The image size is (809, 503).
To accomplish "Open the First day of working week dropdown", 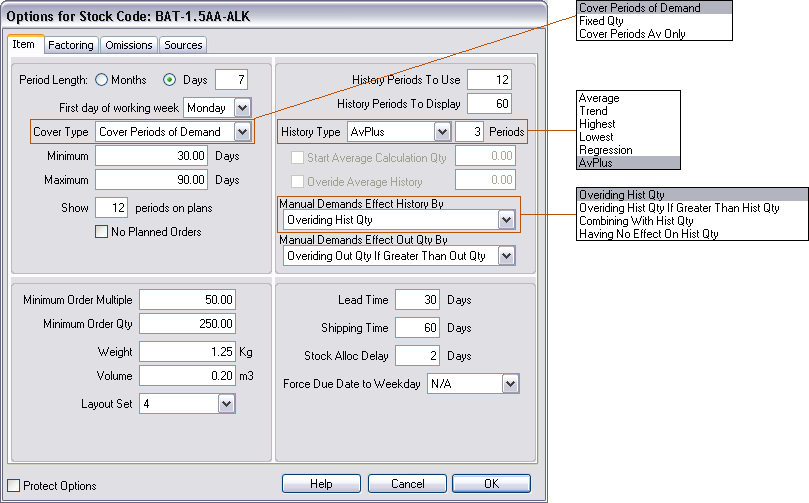I will point(242,108).
